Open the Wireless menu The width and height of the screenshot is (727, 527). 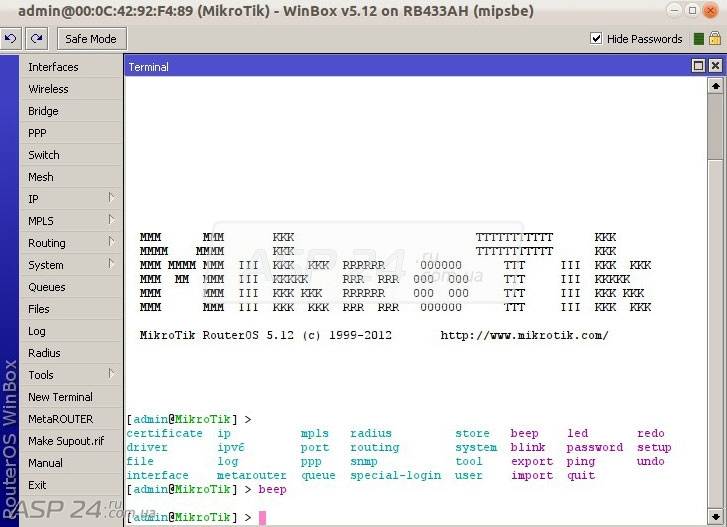tap(71, 89)
